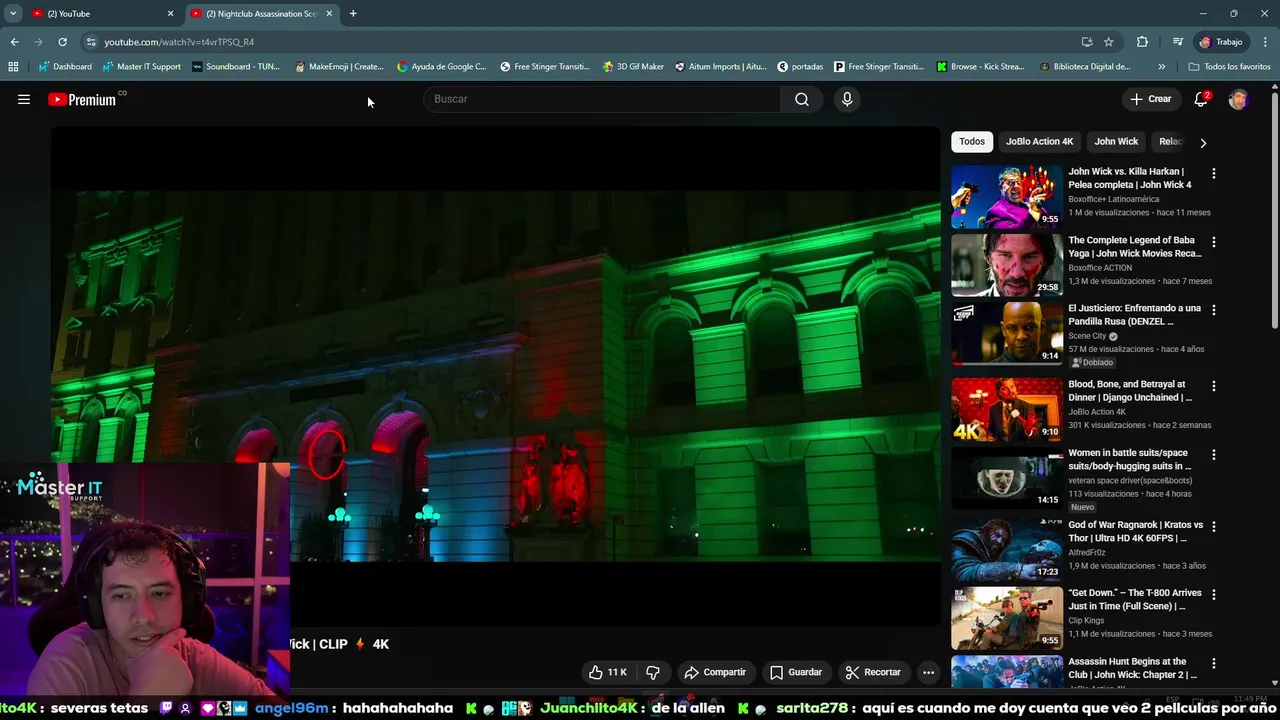Open options for Get Down T-800 video

click(x=1214, y=594)
